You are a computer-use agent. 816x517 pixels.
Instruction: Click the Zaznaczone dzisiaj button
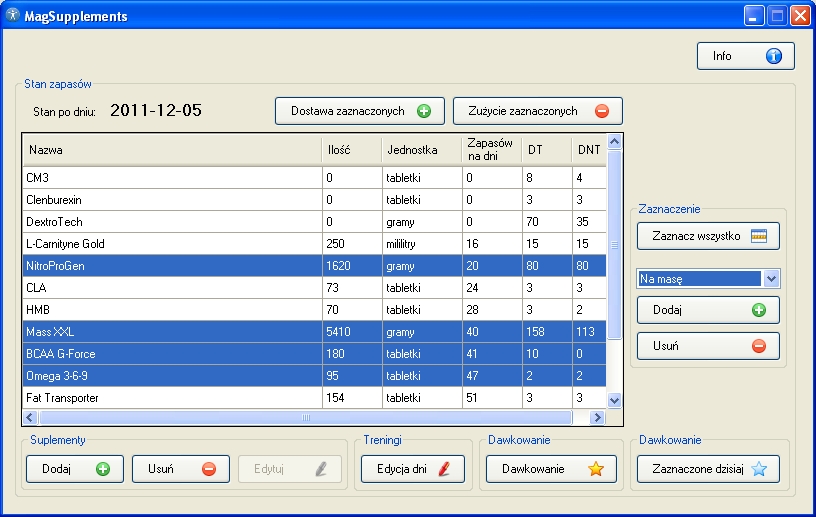tap(708, 469)
